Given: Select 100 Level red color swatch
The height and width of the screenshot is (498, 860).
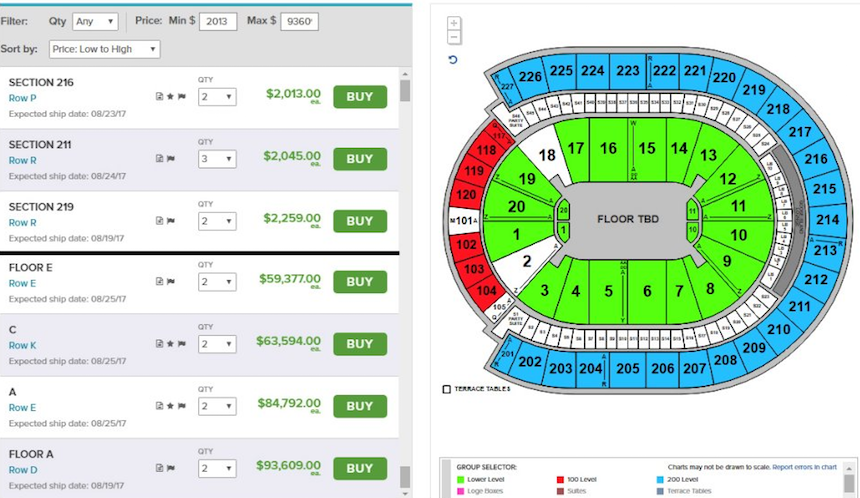Looking at the screenshot, I should coord(559,480).
